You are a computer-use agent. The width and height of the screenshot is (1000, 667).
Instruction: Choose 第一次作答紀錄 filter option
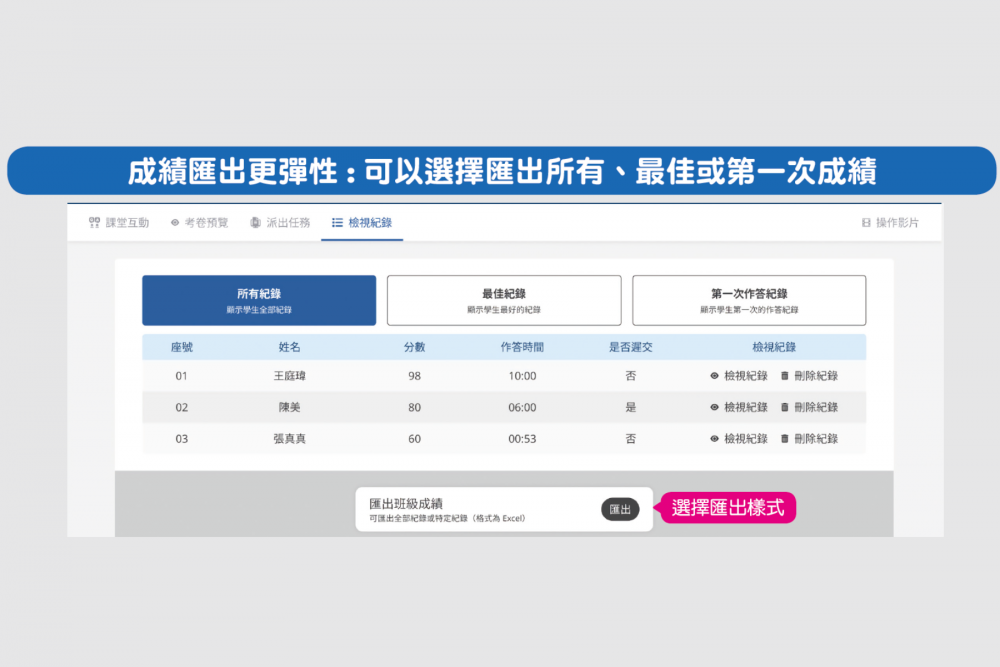(749, 300)
